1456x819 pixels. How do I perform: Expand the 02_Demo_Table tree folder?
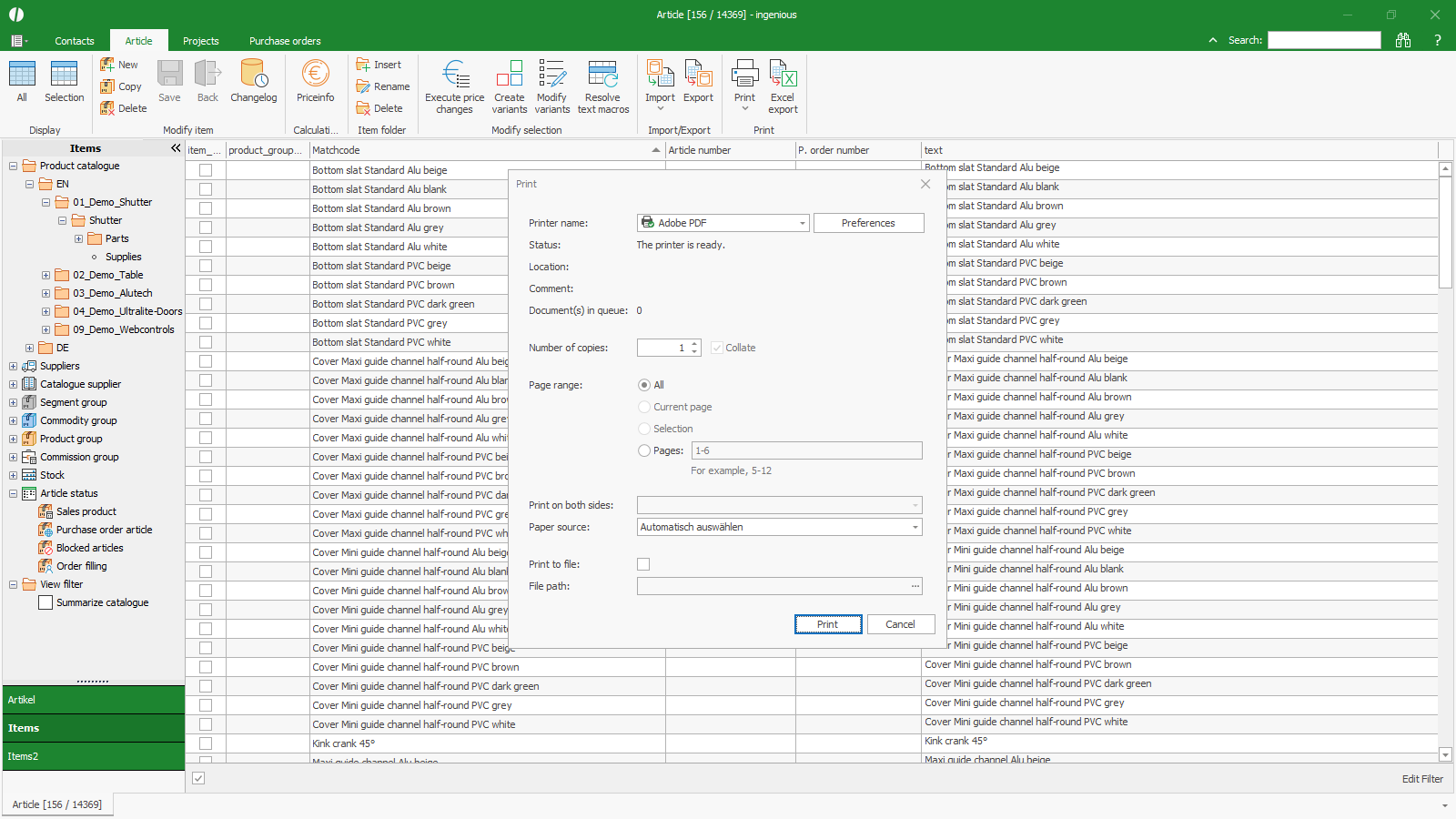(x=45, y=275)
